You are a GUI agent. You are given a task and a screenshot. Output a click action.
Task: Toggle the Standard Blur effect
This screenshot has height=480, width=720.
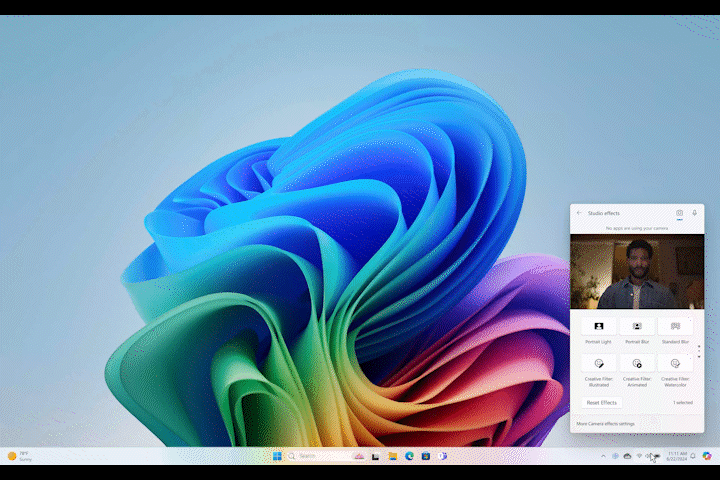point(675,327)
